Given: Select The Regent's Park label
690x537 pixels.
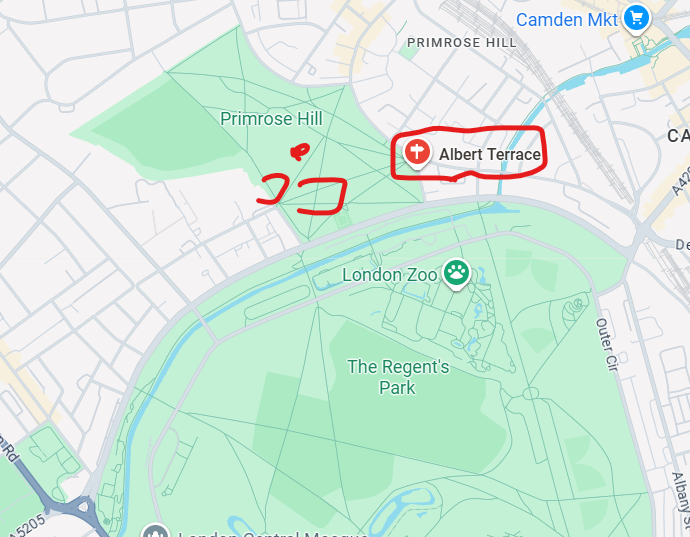Looking at the screenshot, I should tap(398, 377).
